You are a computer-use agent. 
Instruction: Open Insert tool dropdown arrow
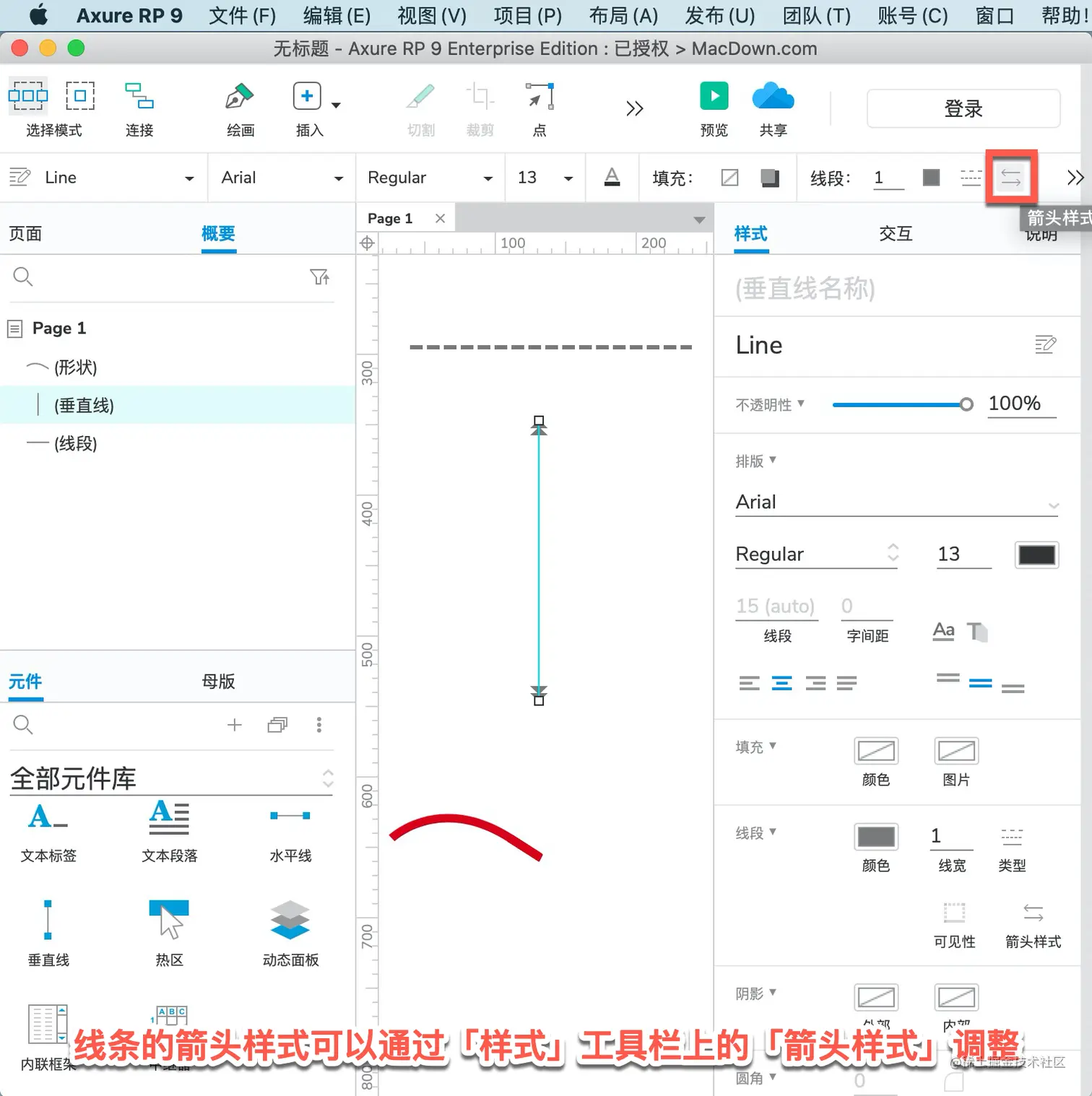coord(336,105)
